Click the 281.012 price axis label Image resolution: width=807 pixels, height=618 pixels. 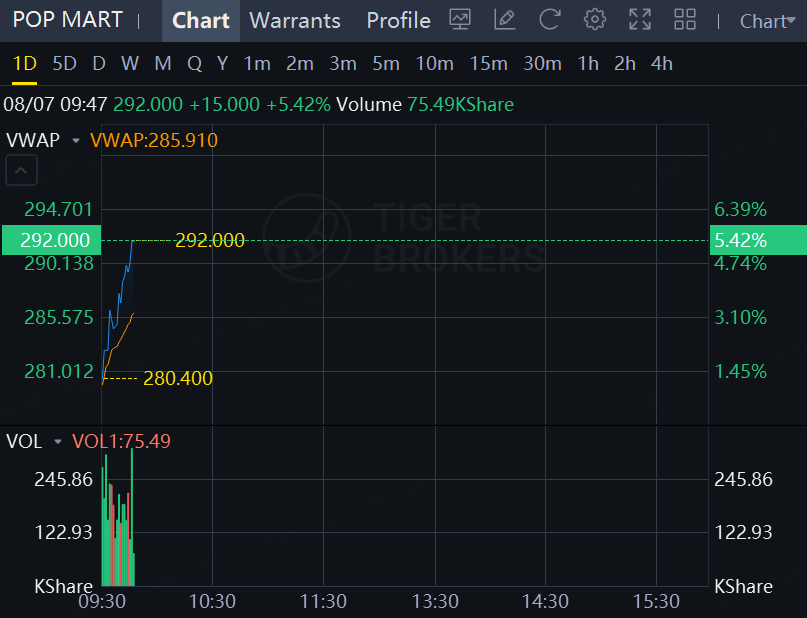coord(59,372)
